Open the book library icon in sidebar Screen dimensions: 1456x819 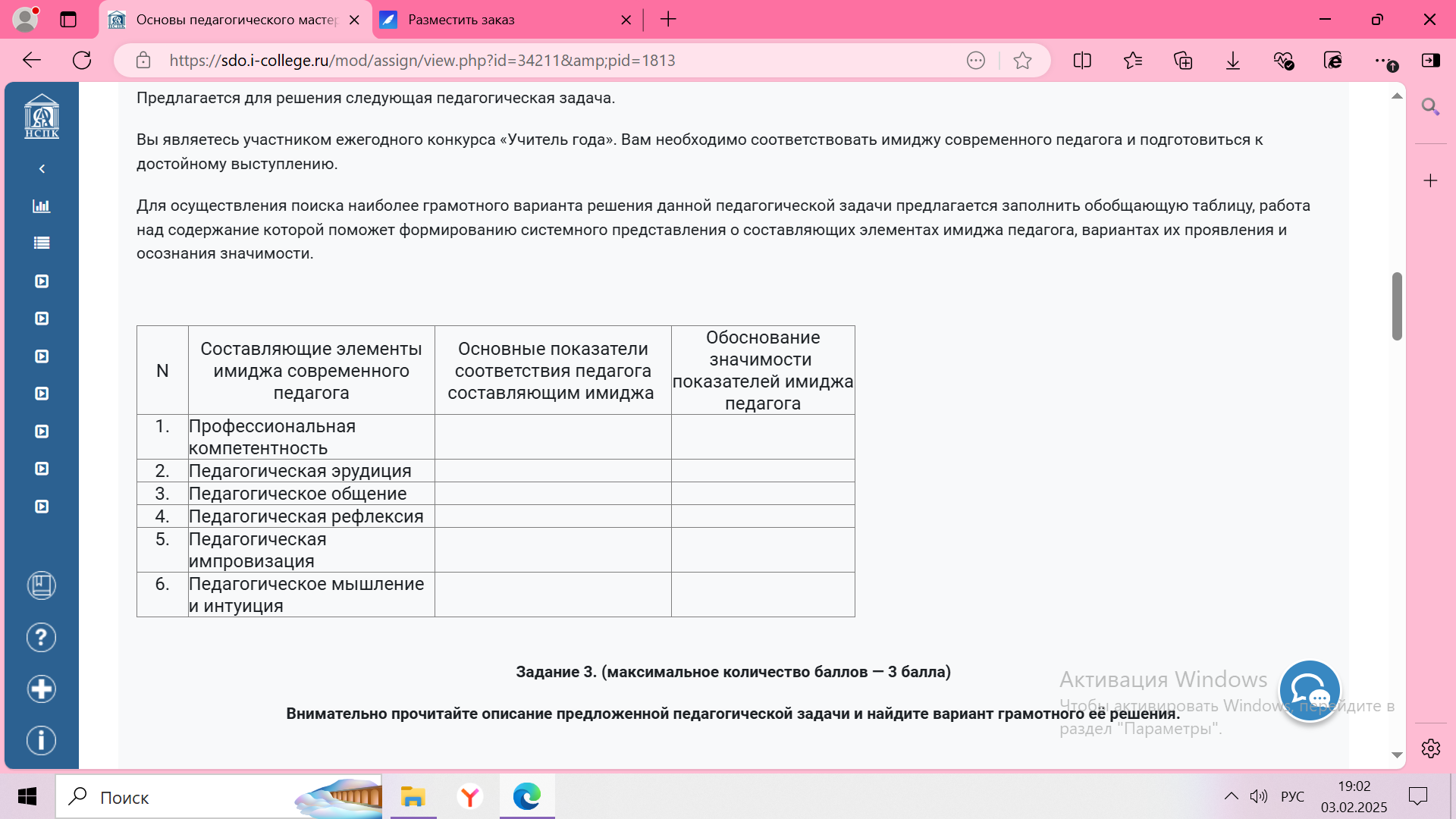pos(42,585)
